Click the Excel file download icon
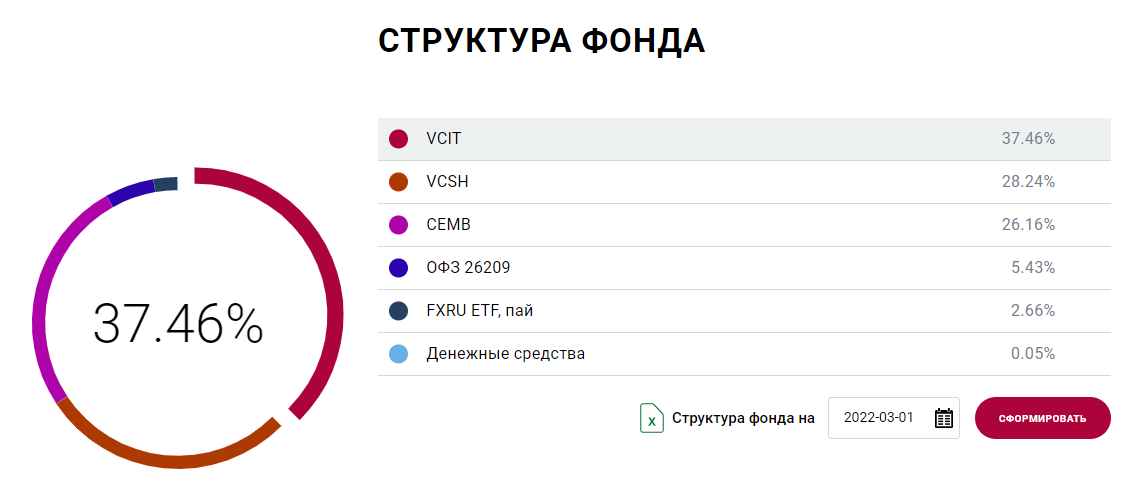 (651, 418)
